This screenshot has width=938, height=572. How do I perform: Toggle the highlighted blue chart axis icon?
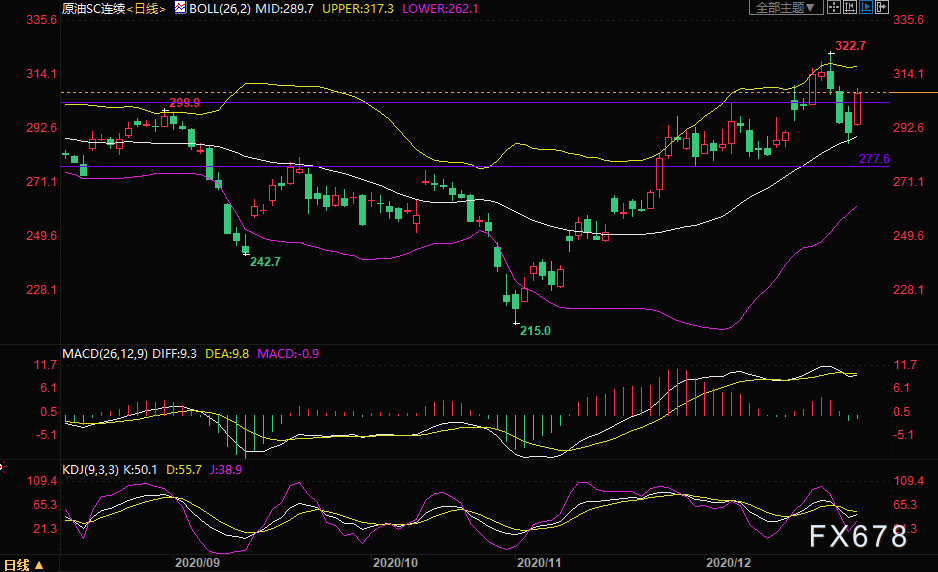click(x=865, y=7)
